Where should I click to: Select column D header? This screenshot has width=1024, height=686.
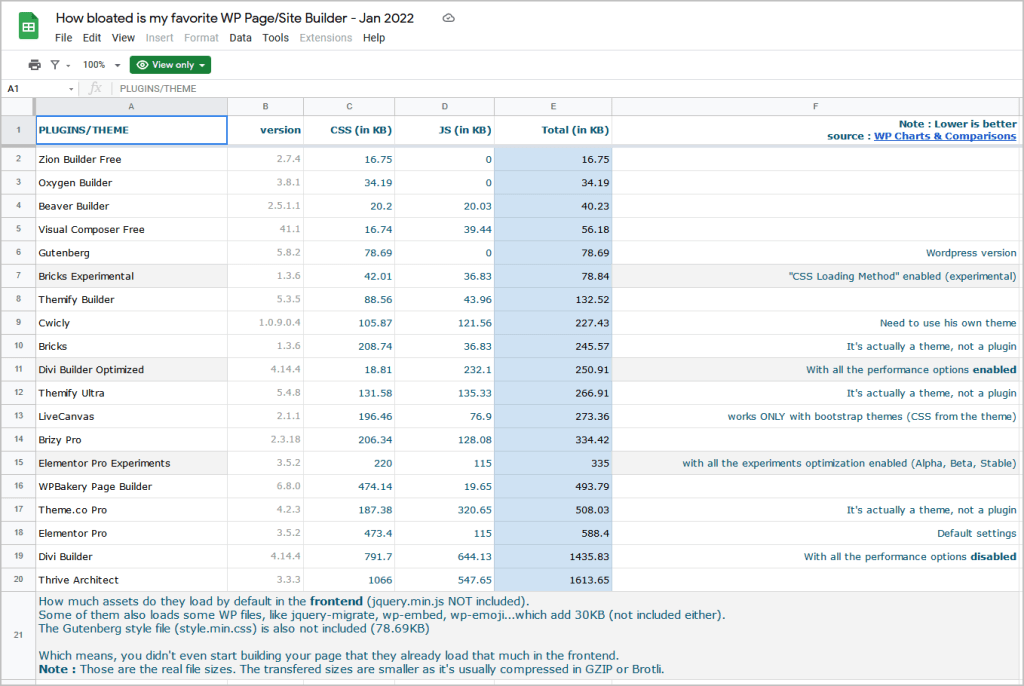point(445,106)
